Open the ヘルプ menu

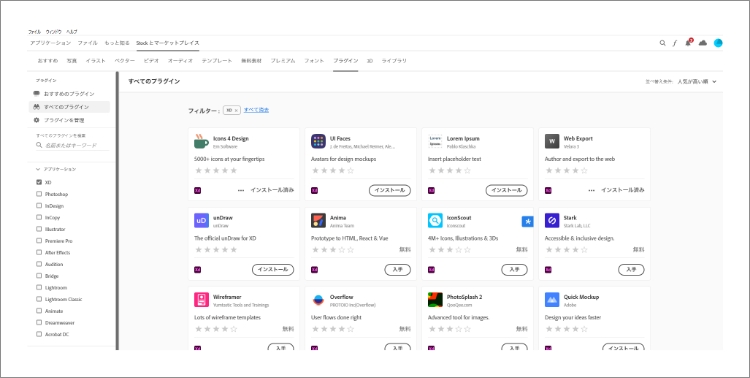tap(72, 32)
